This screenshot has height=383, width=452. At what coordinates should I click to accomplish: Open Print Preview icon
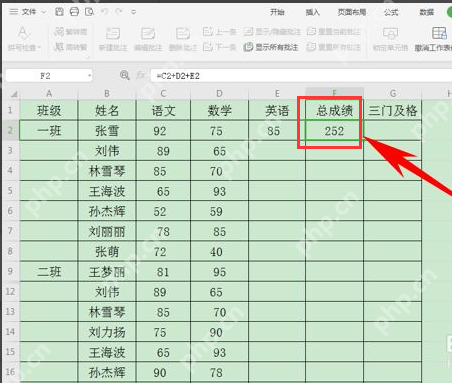click(x=89, y=12)
